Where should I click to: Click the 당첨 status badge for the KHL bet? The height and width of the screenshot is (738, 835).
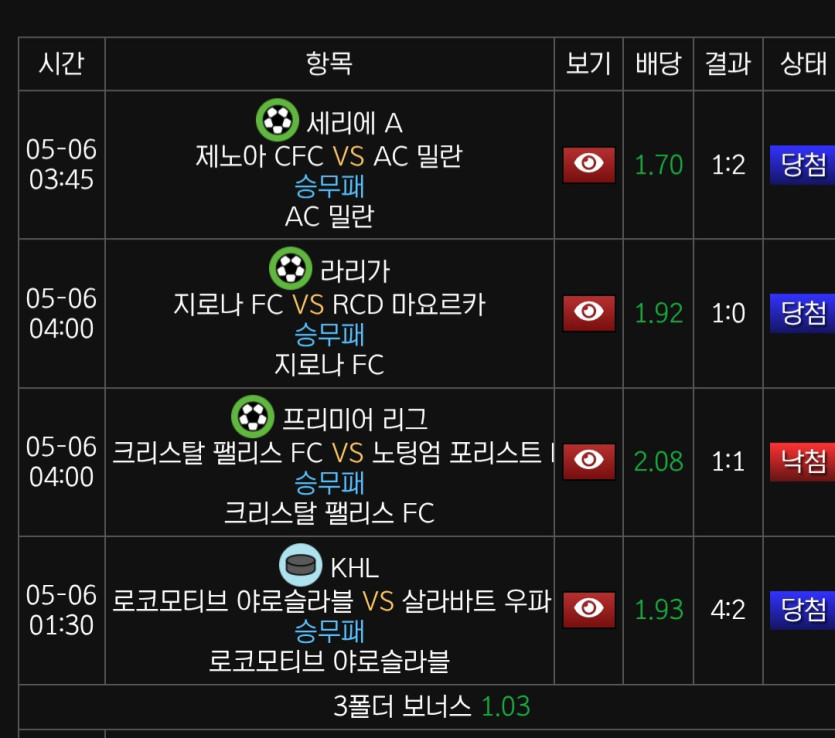coord(802,609)
